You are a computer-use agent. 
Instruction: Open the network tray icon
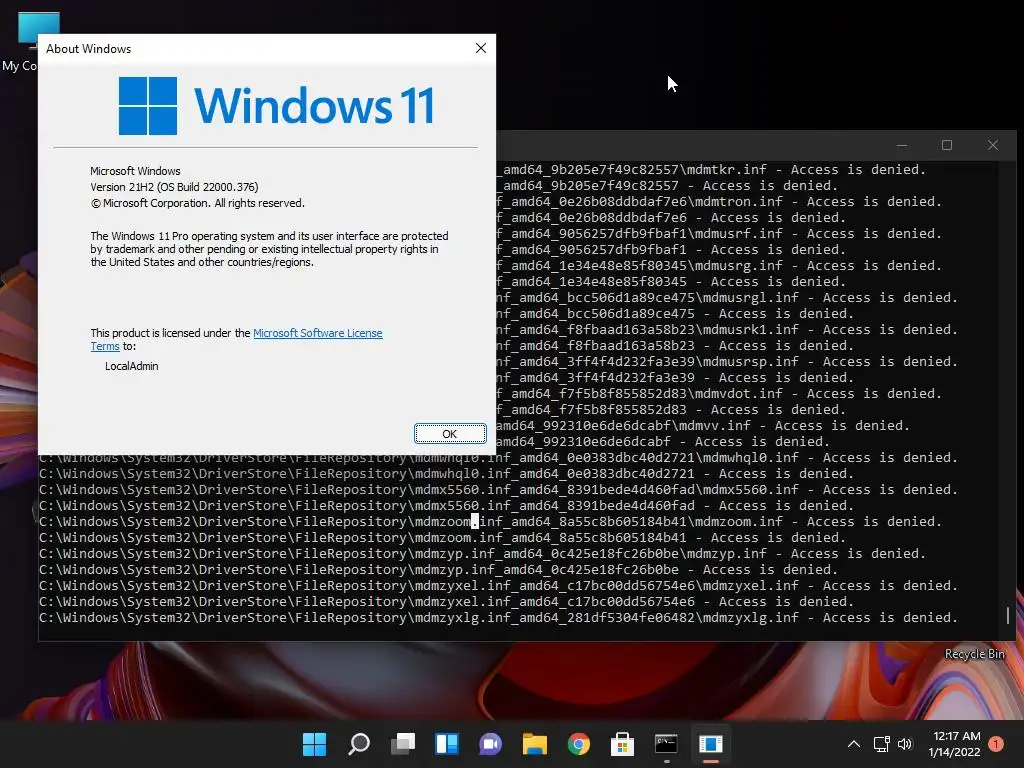882,744
